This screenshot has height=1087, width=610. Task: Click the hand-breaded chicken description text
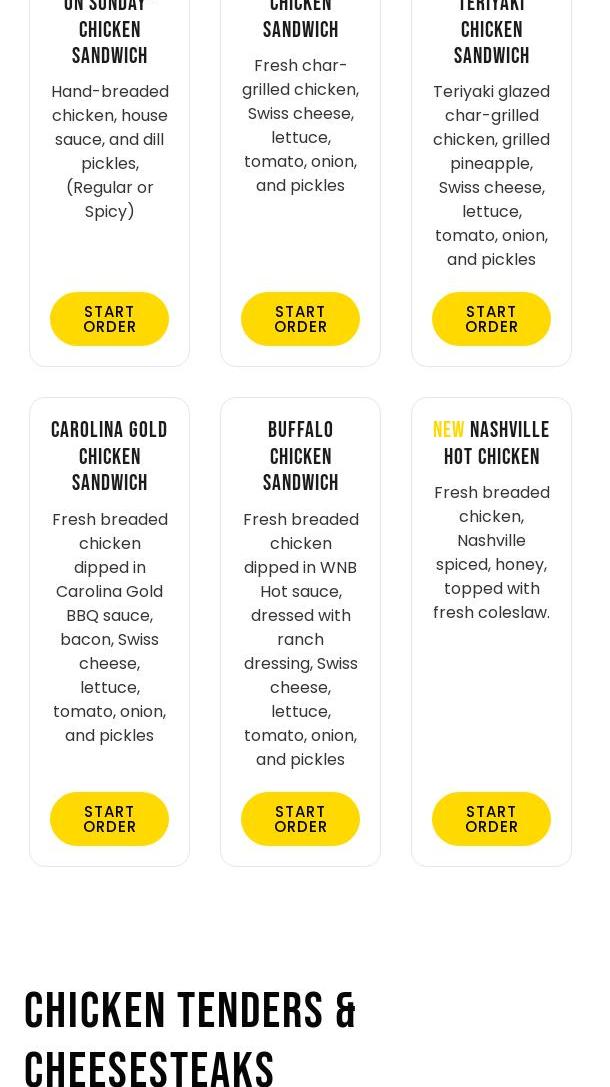pos(109,151)
